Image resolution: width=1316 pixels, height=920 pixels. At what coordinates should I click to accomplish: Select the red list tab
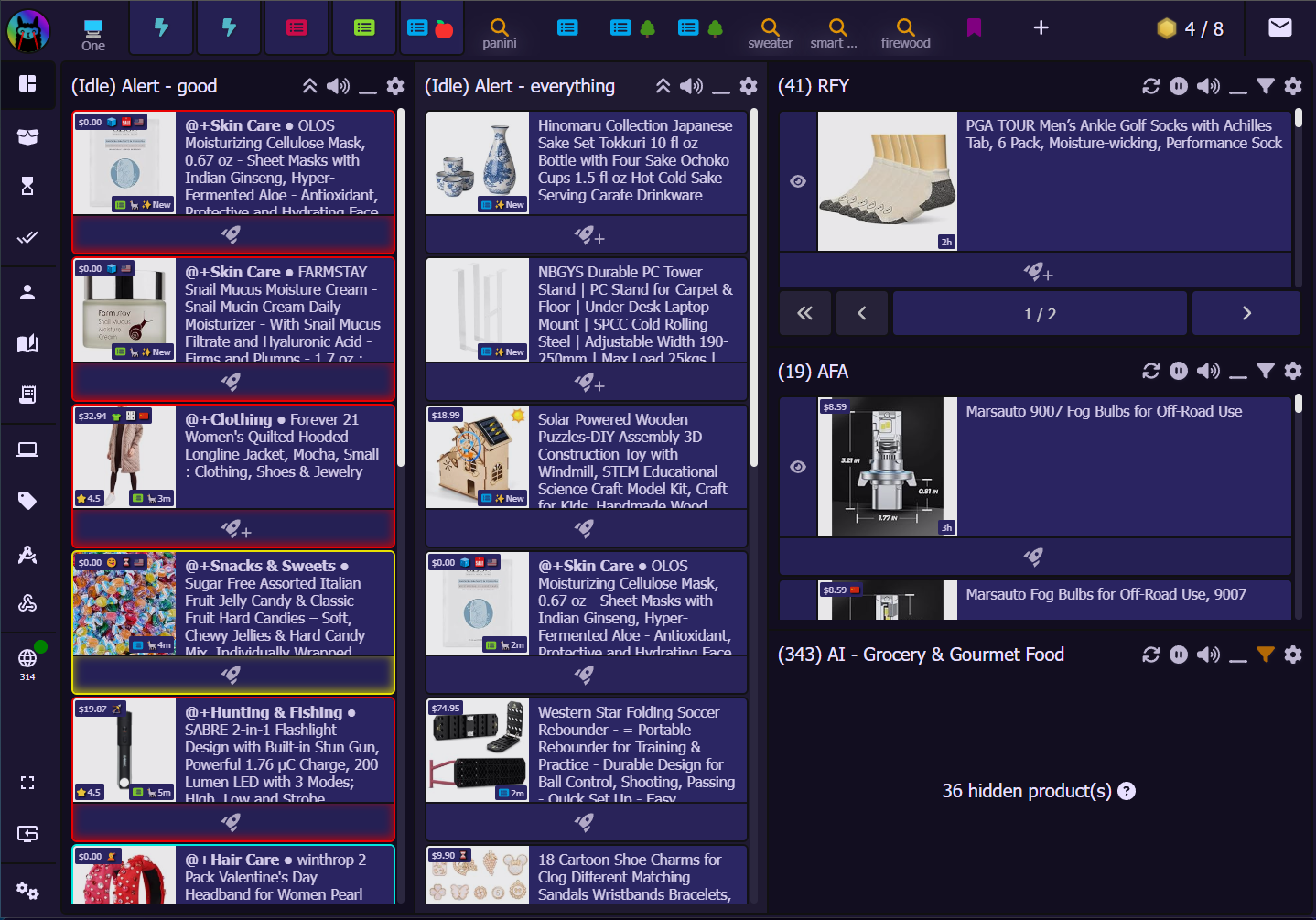[297, 27]
